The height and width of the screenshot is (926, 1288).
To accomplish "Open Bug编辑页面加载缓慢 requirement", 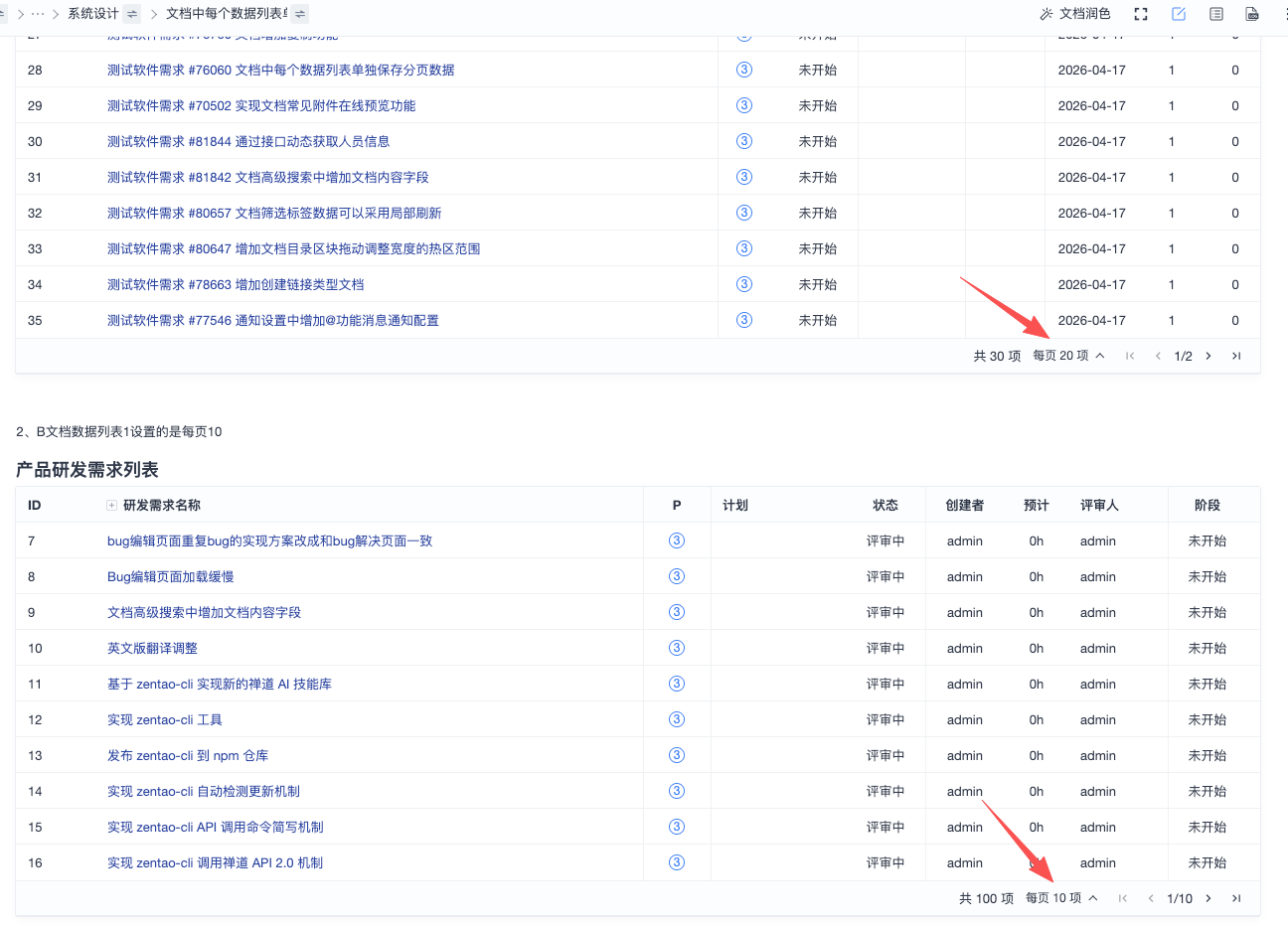I will 171,576.
